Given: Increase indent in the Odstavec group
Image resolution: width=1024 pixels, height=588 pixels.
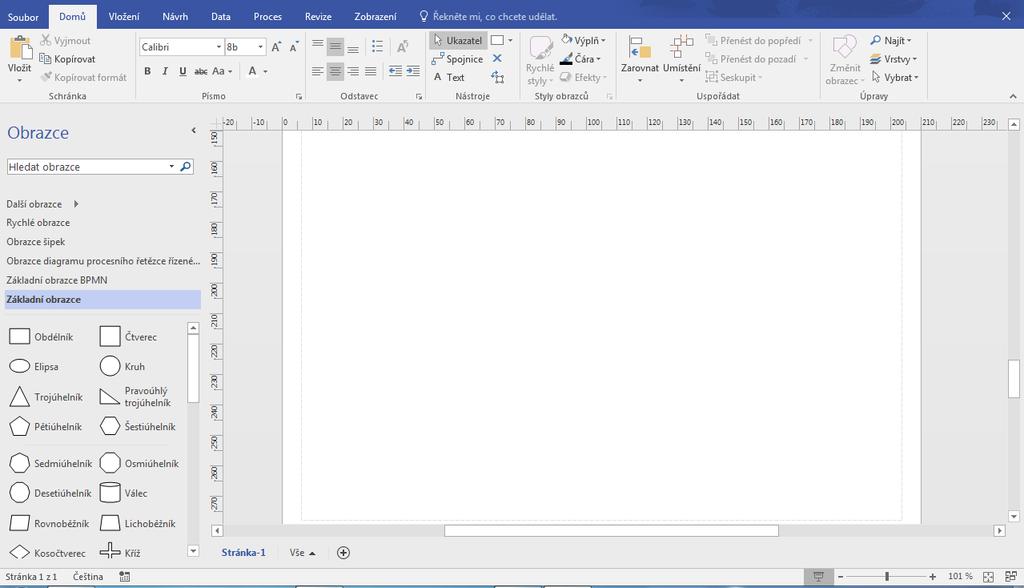Looking at the screenshot, I should [413, 71].
